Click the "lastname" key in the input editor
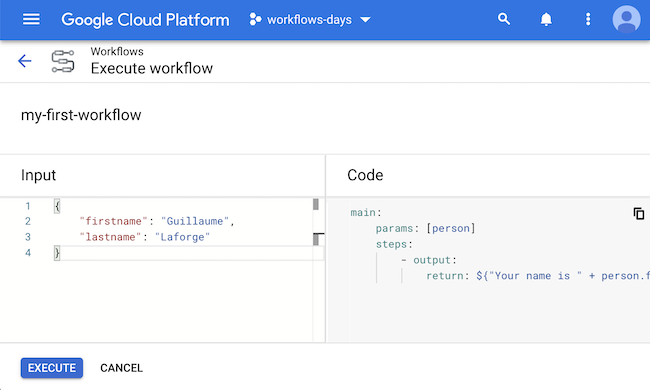650x390 pixels. pyautogui.click(x=110, y=237)
